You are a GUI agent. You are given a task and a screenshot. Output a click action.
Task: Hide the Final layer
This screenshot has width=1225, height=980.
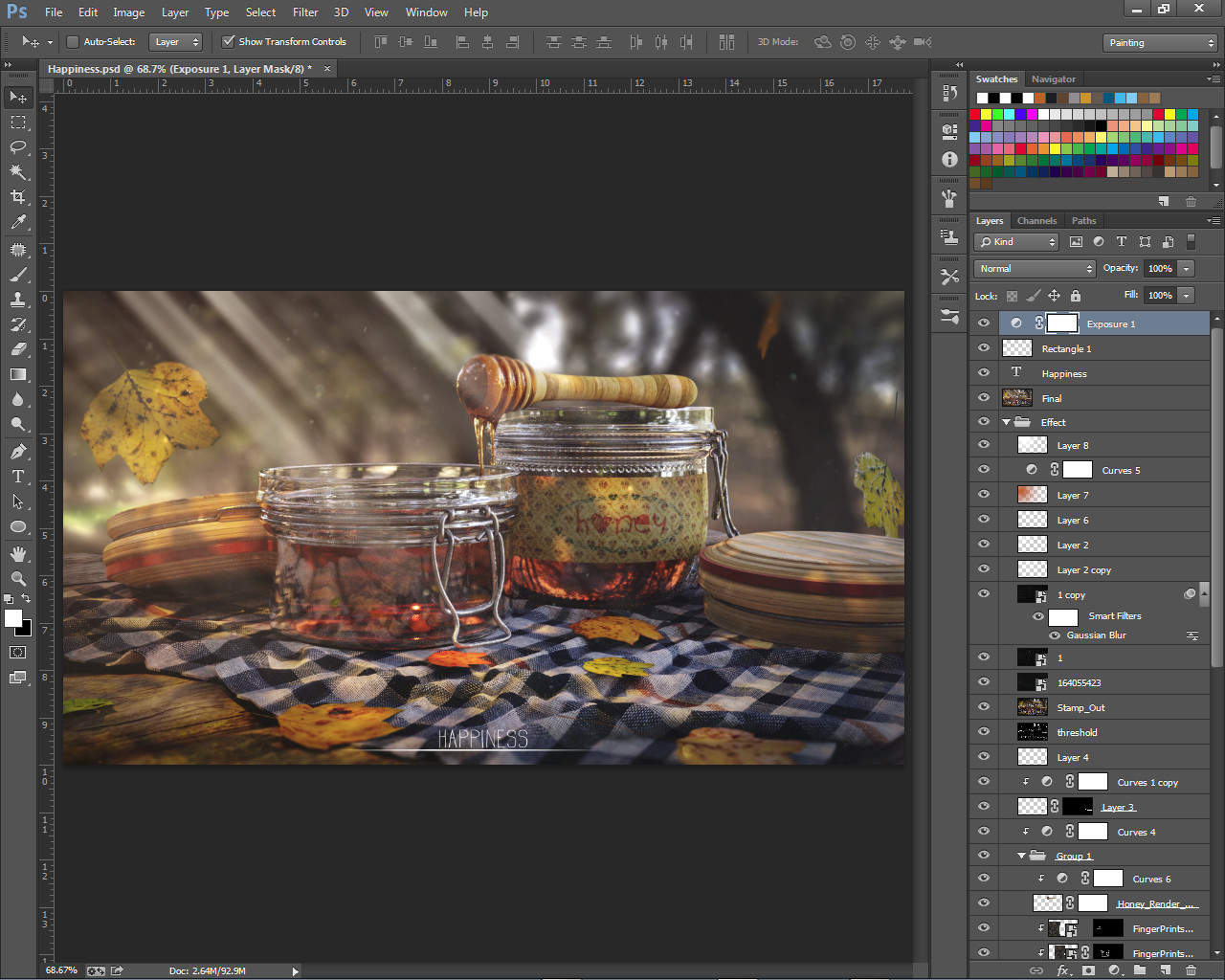pyautogui.click(x=984, y=398)
